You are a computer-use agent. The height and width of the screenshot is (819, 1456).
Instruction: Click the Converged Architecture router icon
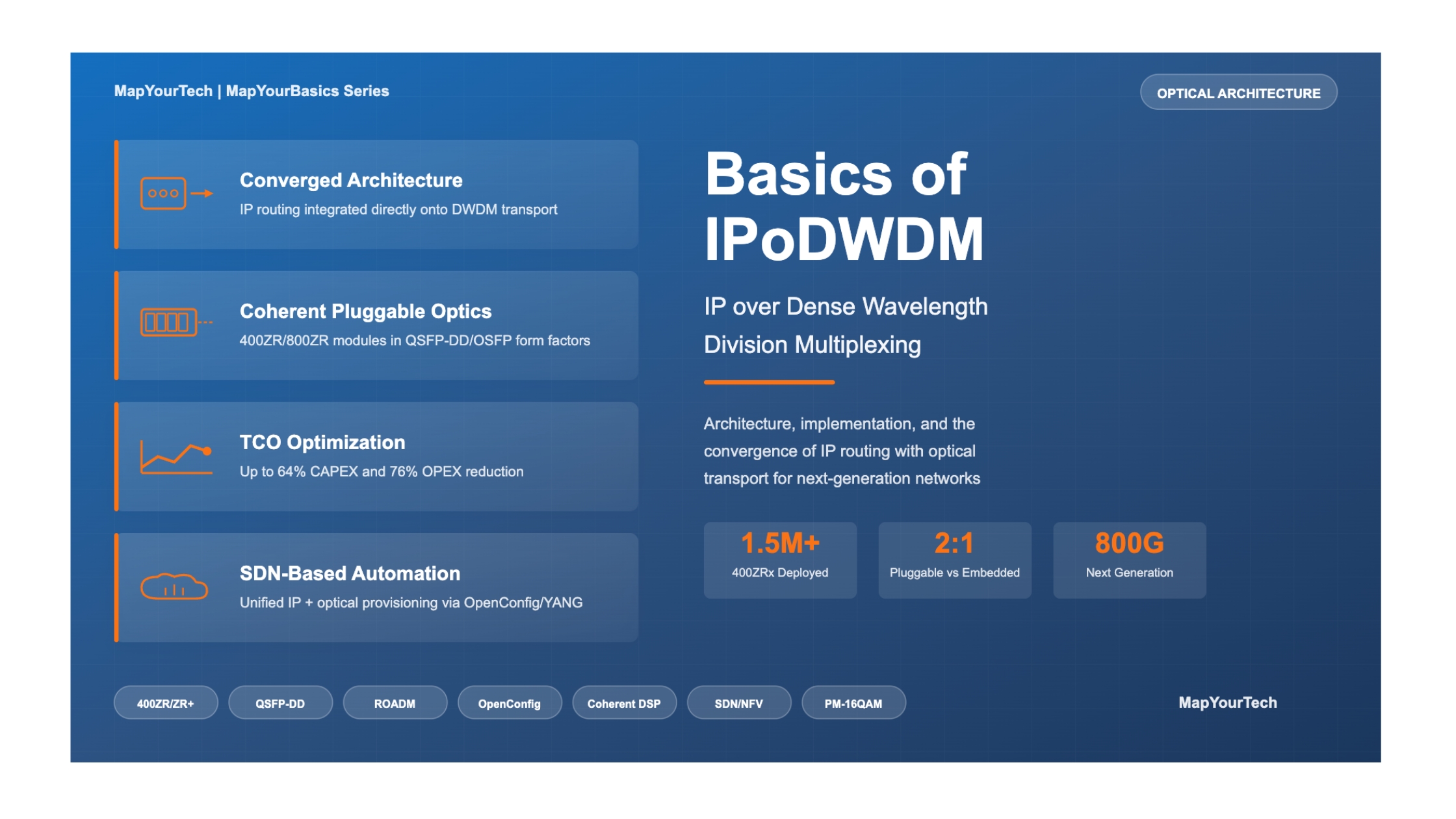(x=175, y=193)
